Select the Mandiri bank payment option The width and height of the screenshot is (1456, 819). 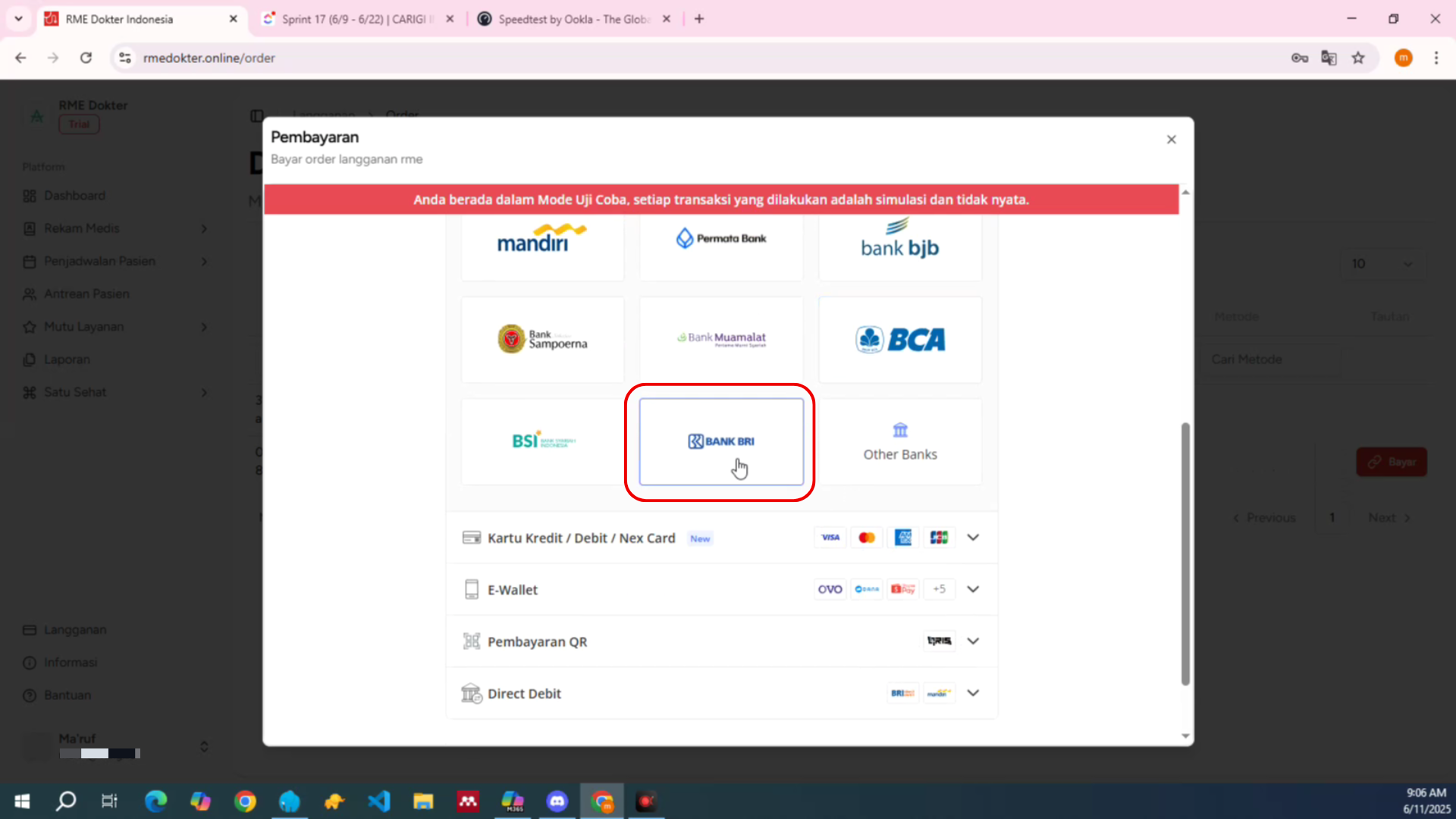pyautogui.click(x=542, y=244)
